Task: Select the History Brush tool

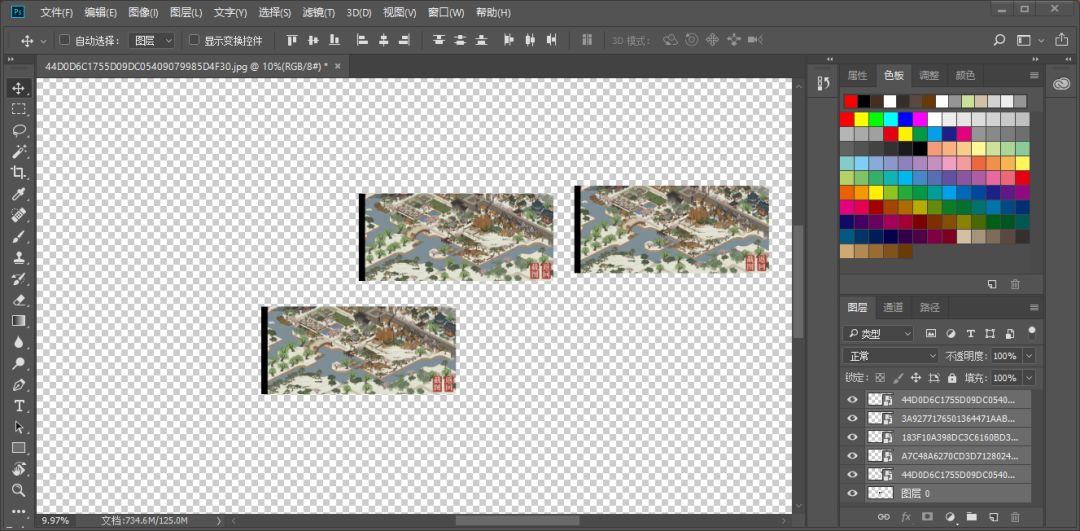Action: [x=19, y=279]
